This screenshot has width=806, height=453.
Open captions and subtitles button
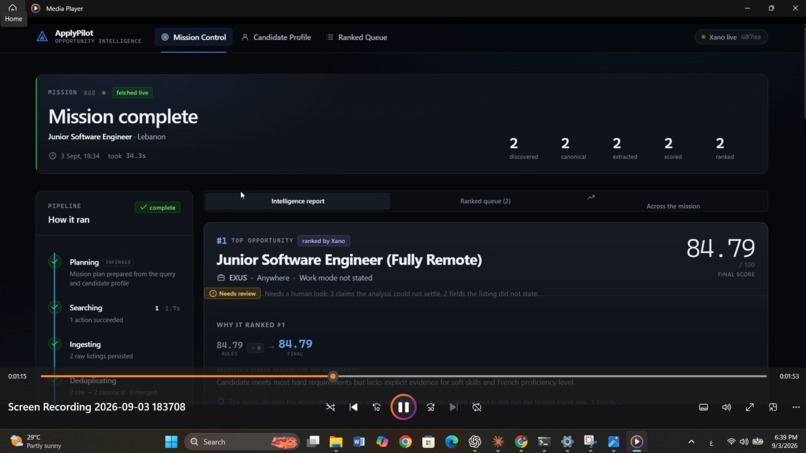(703, 407)
